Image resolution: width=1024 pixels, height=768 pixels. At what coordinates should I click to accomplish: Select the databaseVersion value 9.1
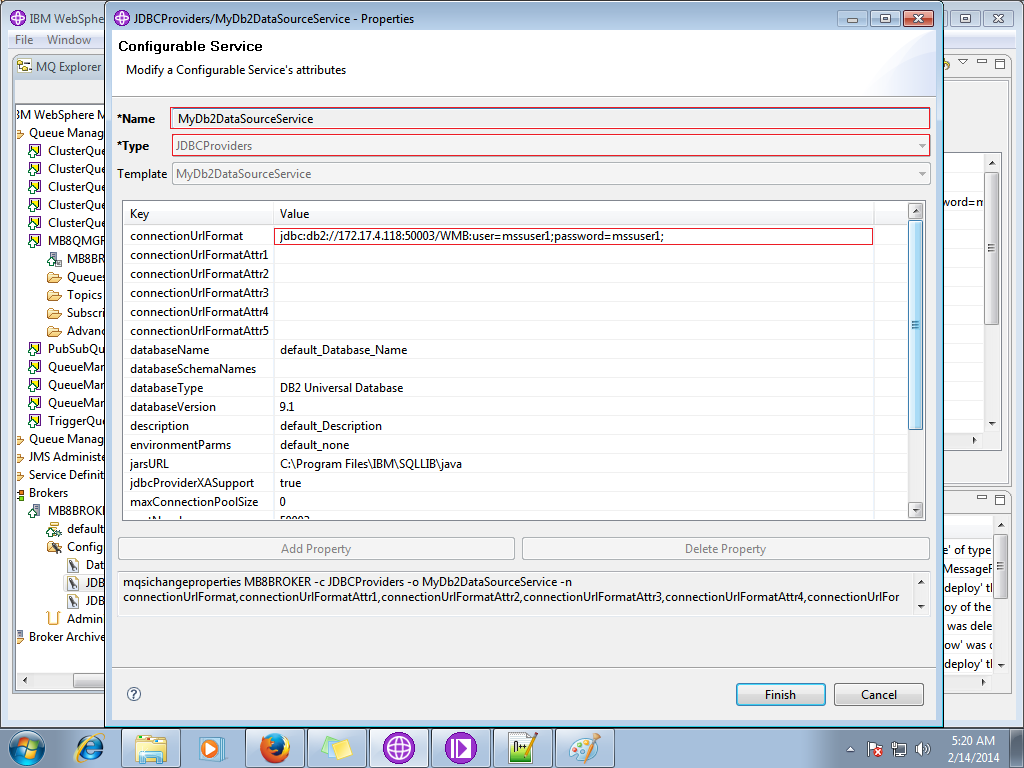point(287,406)
